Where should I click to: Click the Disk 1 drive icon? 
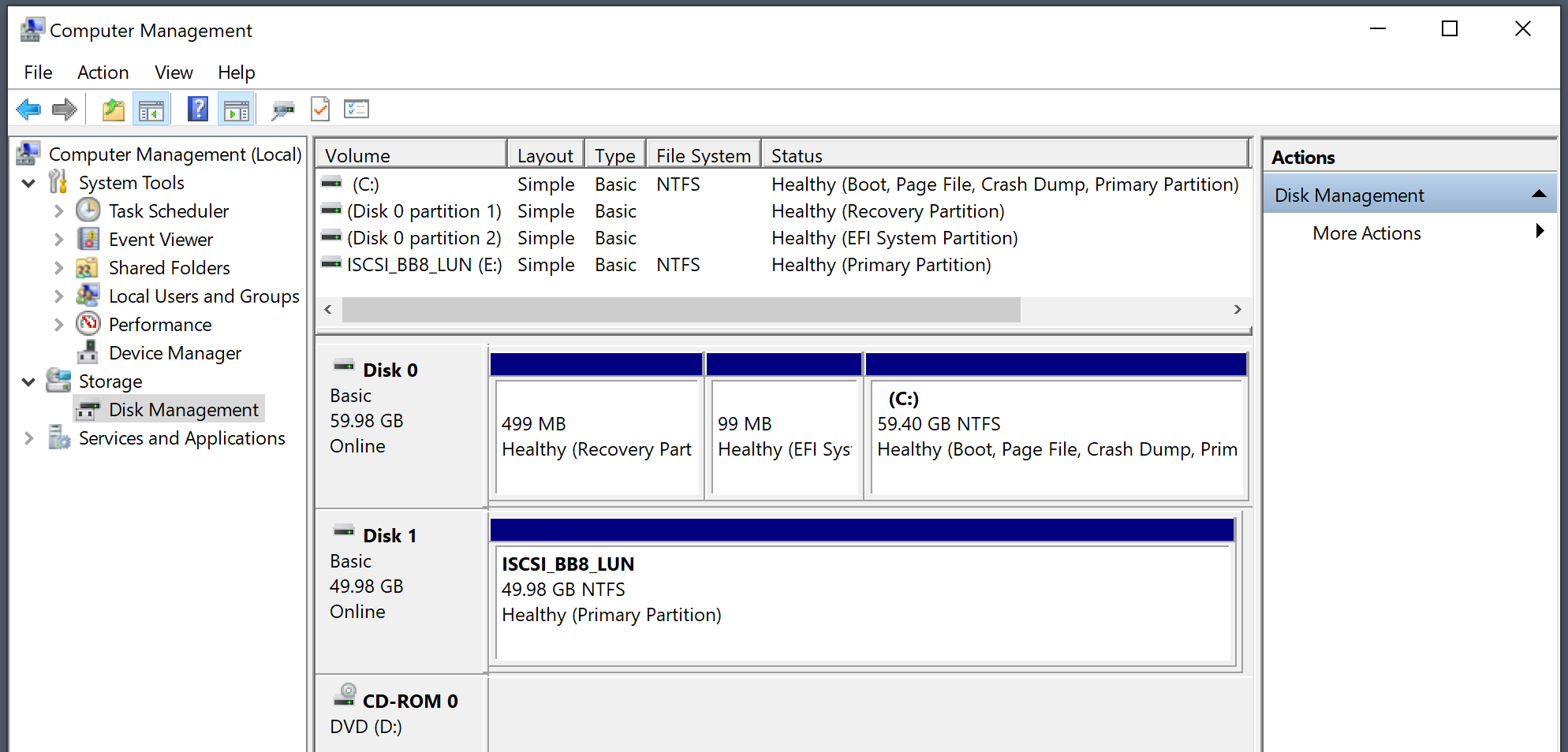(344, 531)
